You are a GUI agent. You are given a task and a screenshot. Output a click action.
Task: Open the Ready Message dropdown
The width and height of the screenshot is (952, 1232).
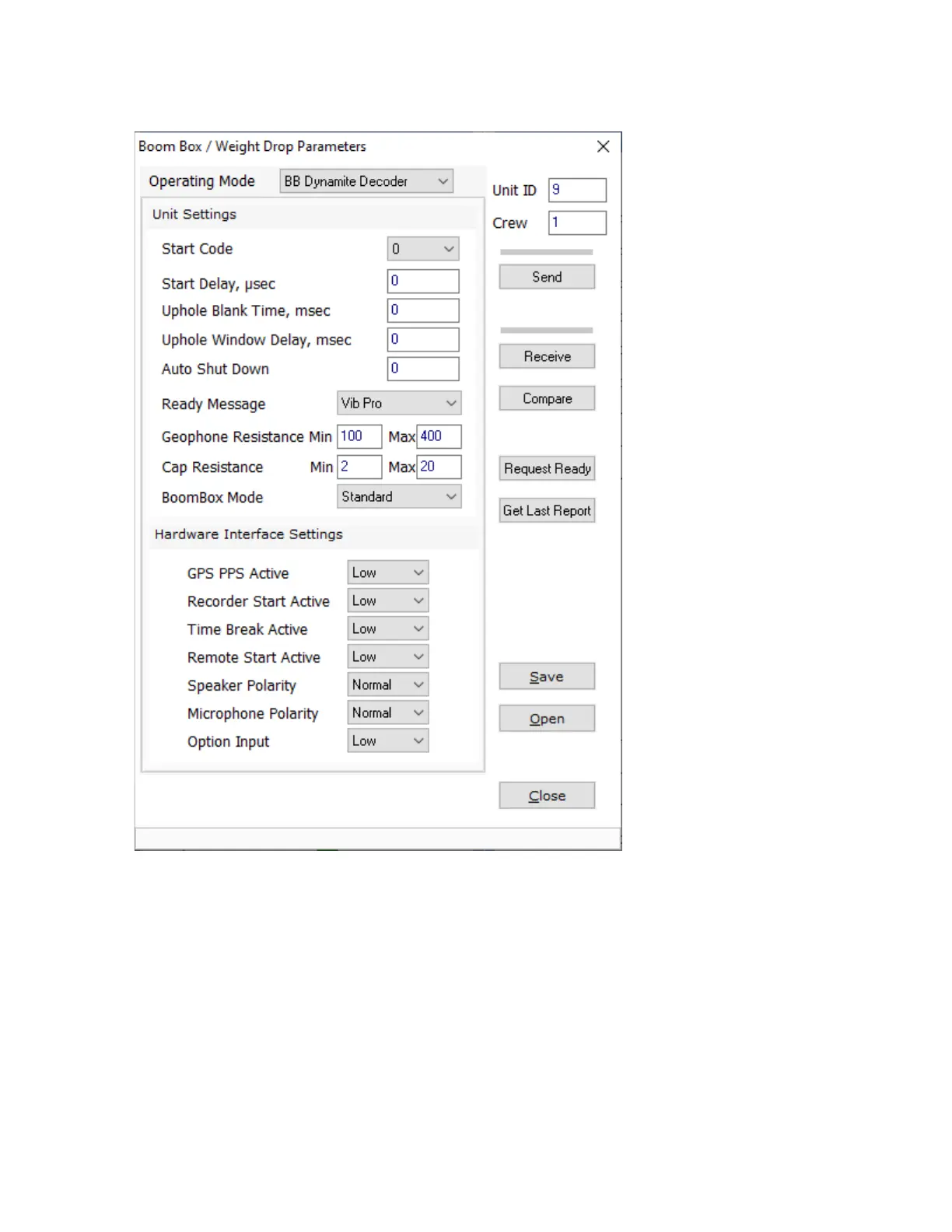399,403
